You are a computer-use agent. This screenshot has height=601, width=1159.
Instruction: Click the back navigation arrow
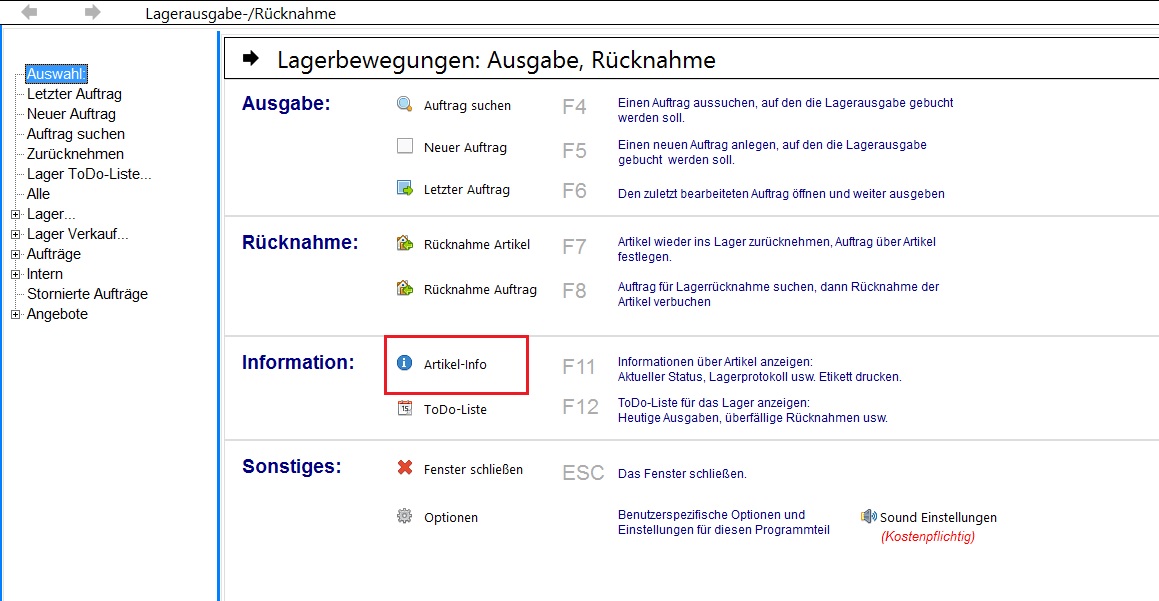tap(29, 12)
